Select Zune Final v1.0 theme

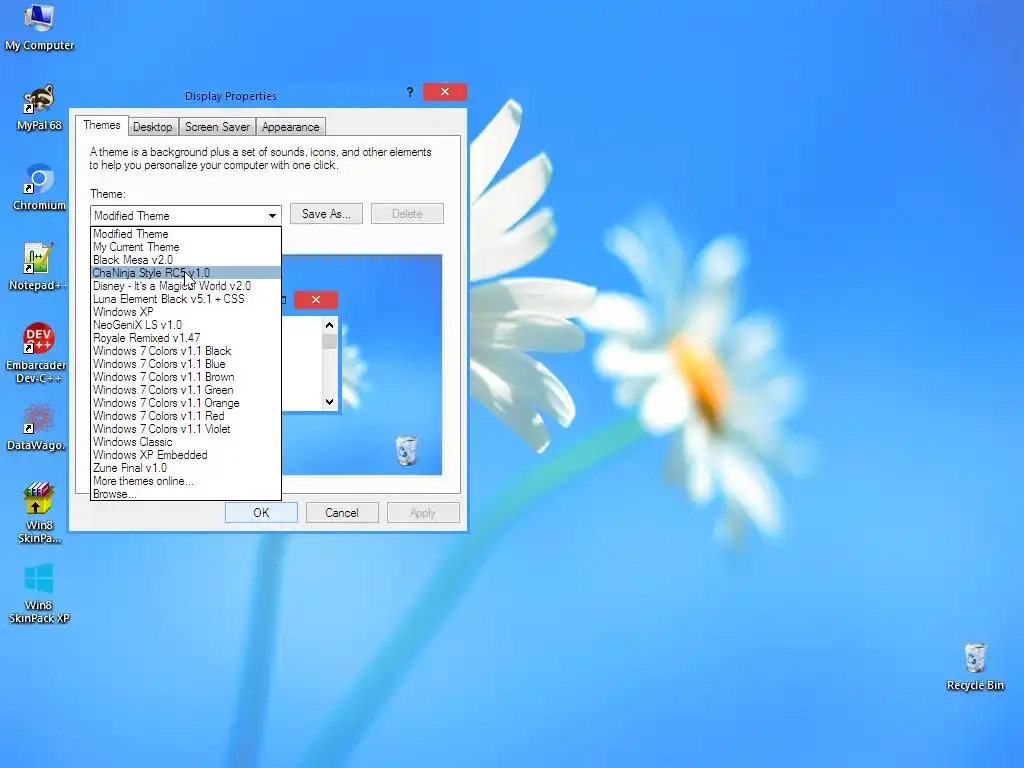pos(186,468)
